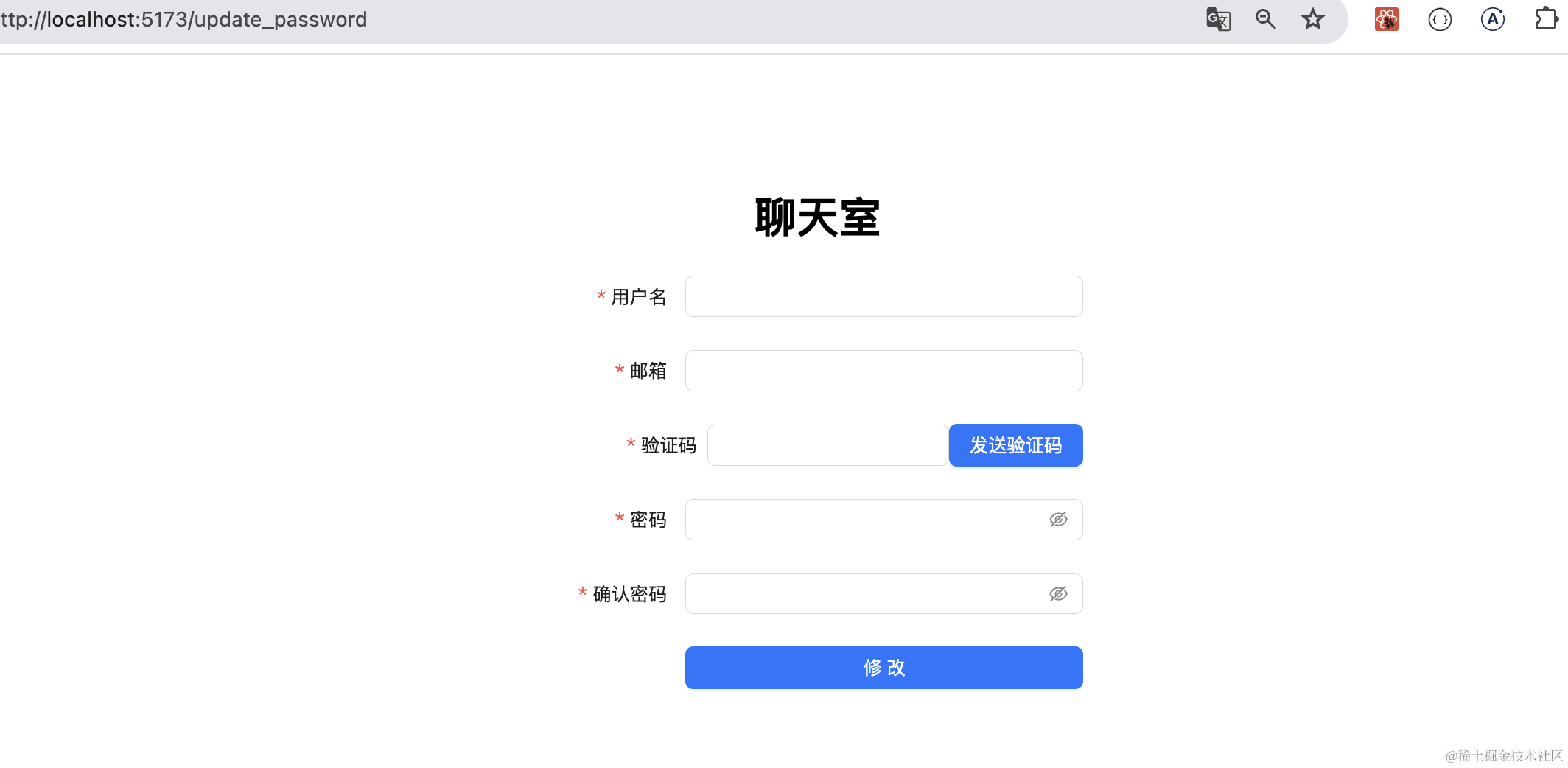The width and height of the screenshot is (1568, 768).
Task: Click inside the 密码 text field
Action: pyautogui.click(x=862, y=520)
